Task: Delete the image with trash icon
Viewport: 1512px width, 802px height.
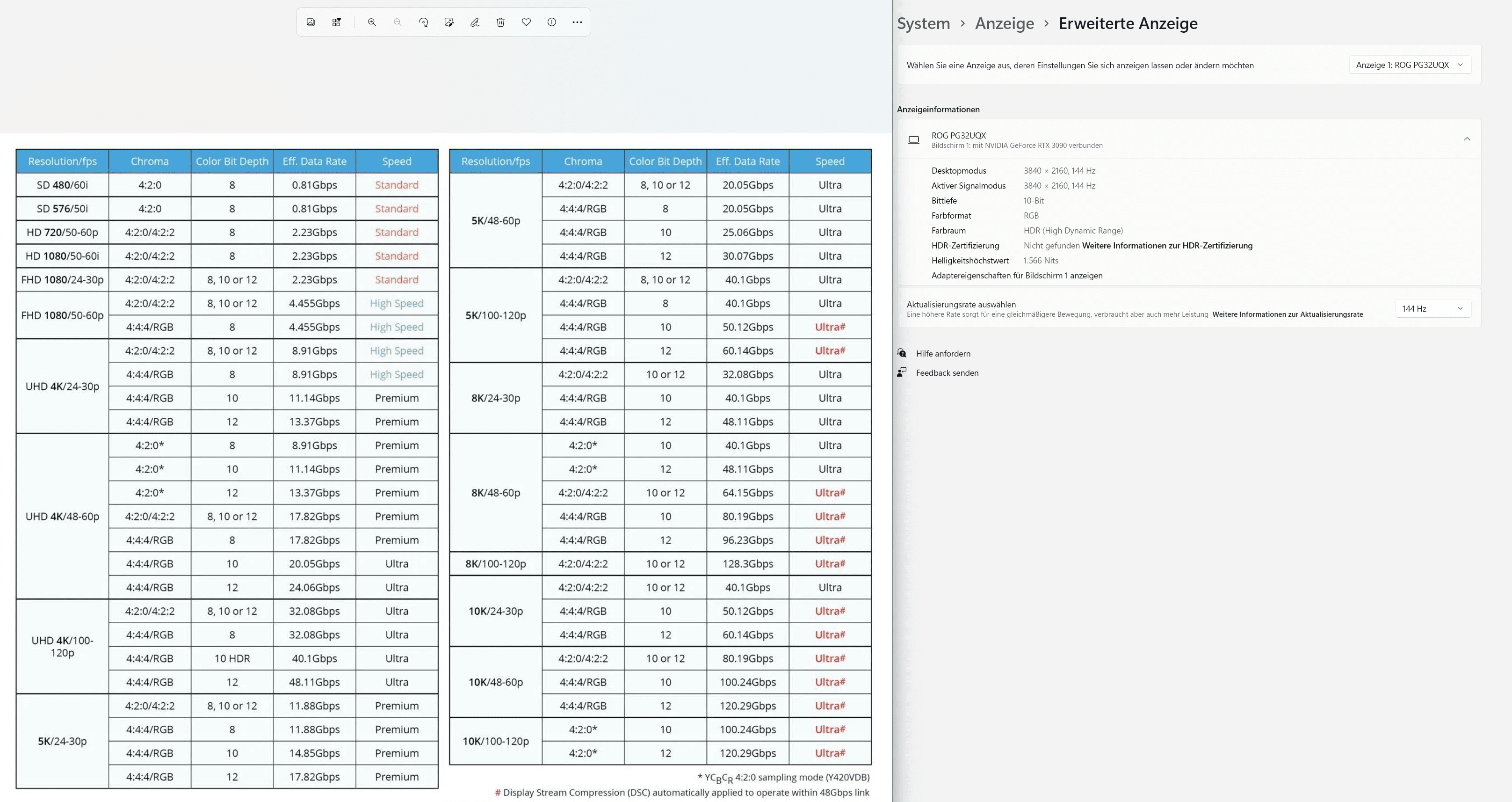Action: point(500,22)
